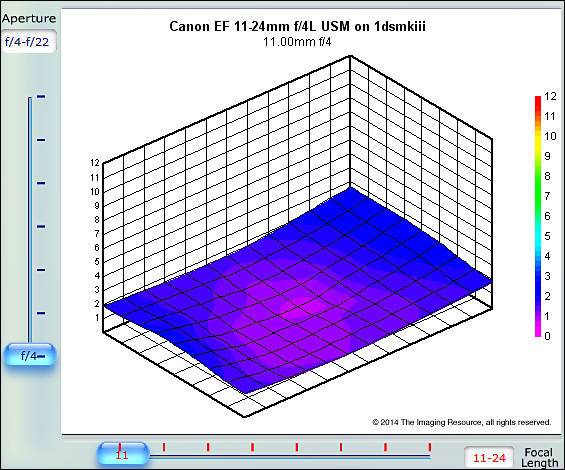The height and width of the screenshot is (470, 565).
Task: Click the focal length slider handle labeled 11
Action: pos(123,453)
